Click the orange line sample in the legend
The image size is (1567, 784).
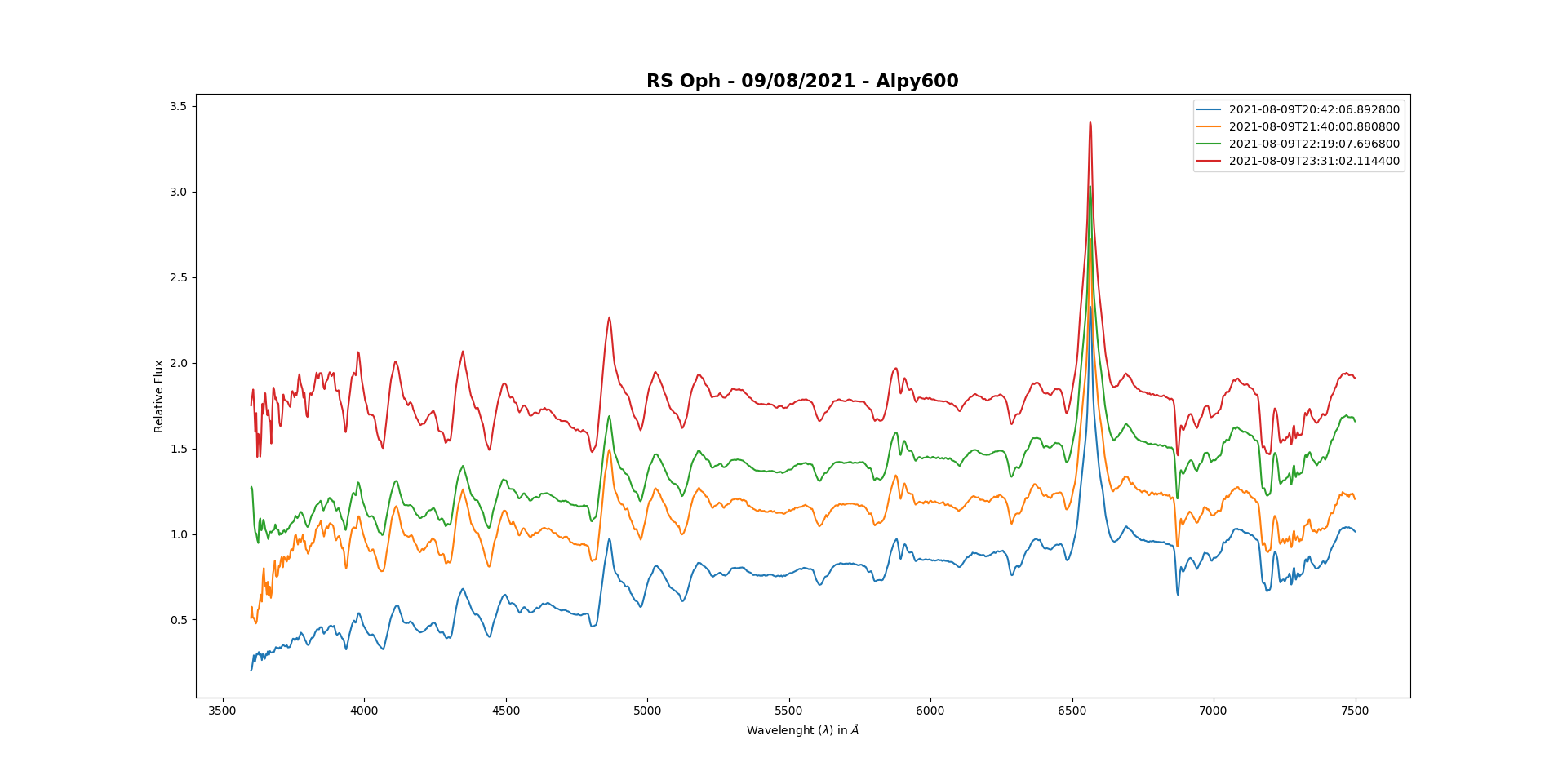point(1209,127)
